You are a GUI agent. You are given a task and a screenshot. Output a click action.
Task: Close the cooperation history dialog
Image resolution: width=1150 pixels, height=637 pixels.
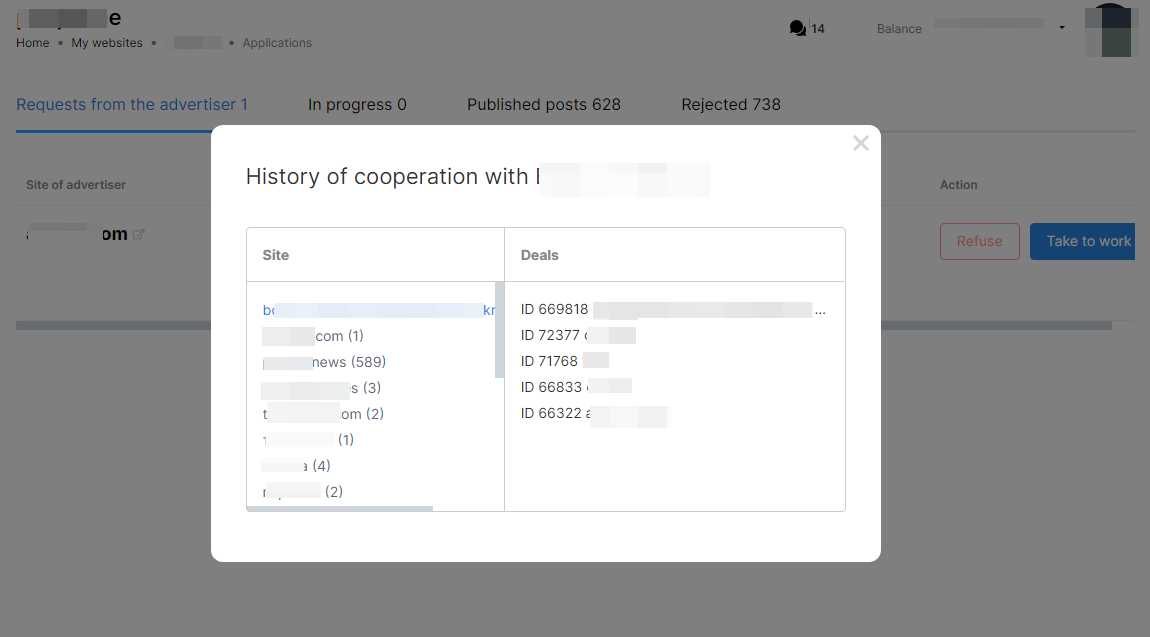[x=860, y=143]
